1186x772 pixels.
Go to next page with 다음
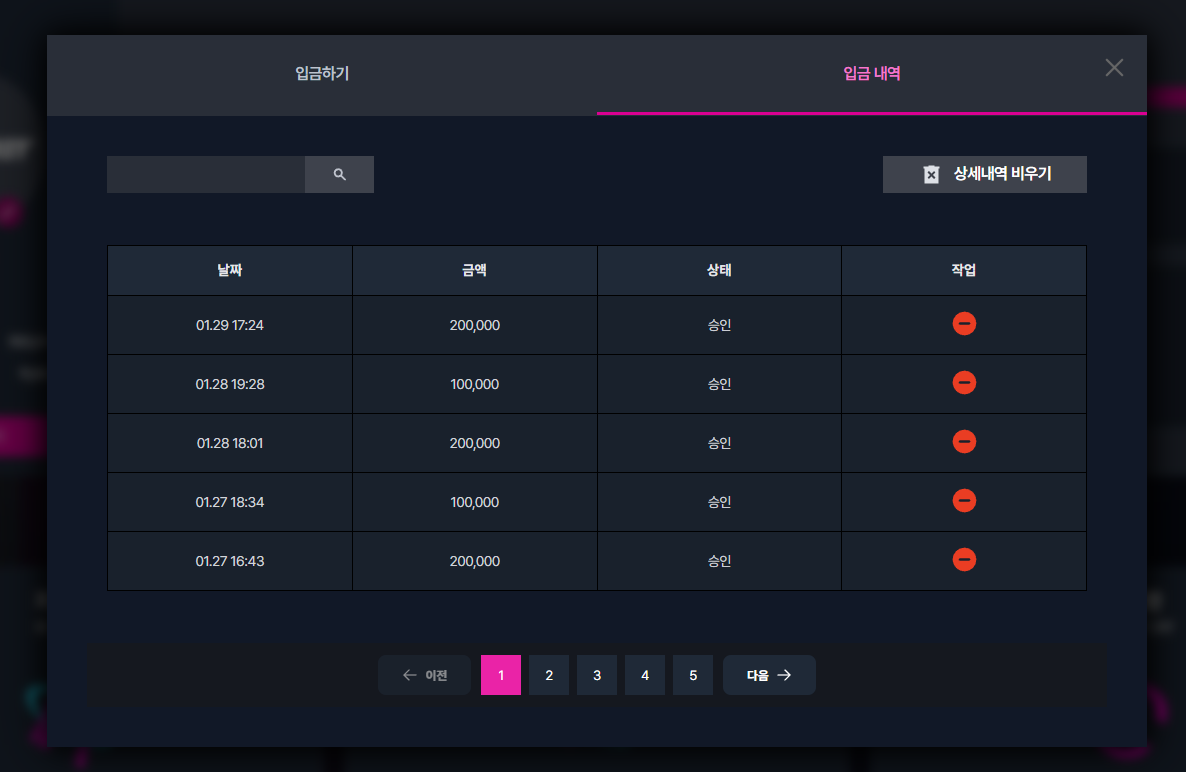click(x=768, y=675)
